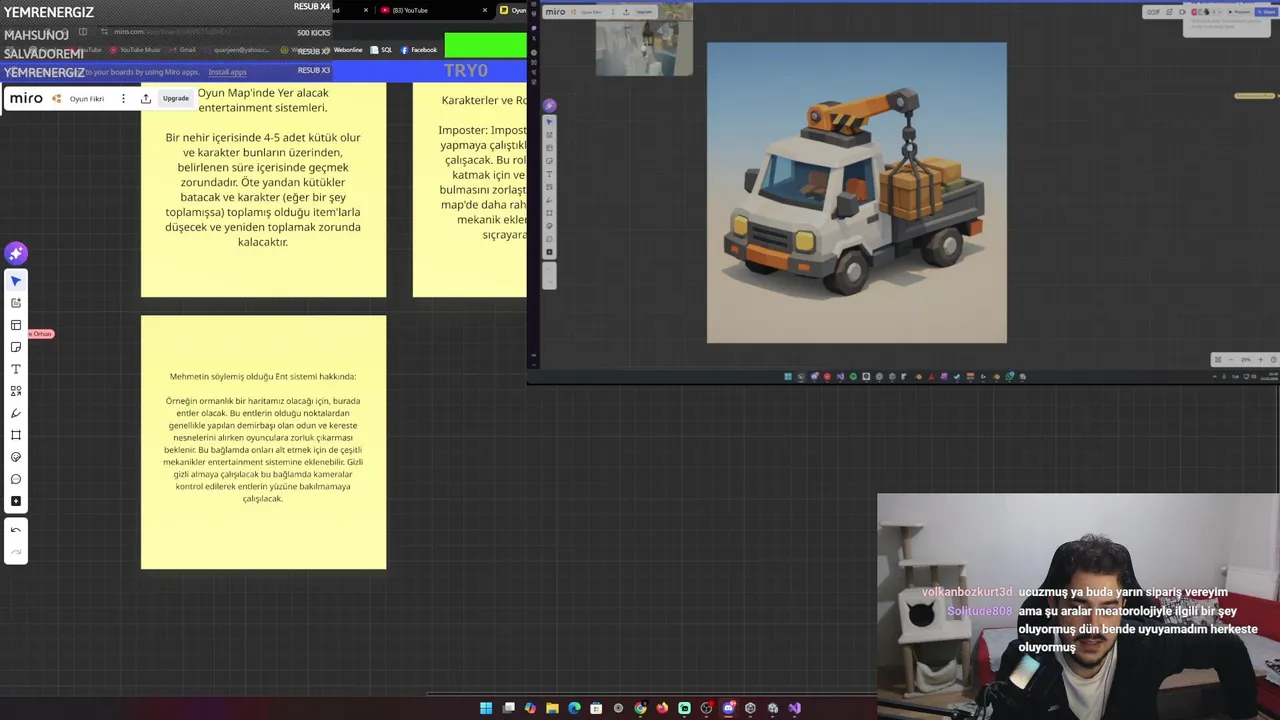Click the Upgrade button
This screenshot has width=1280, height=720.
point(176,98)
